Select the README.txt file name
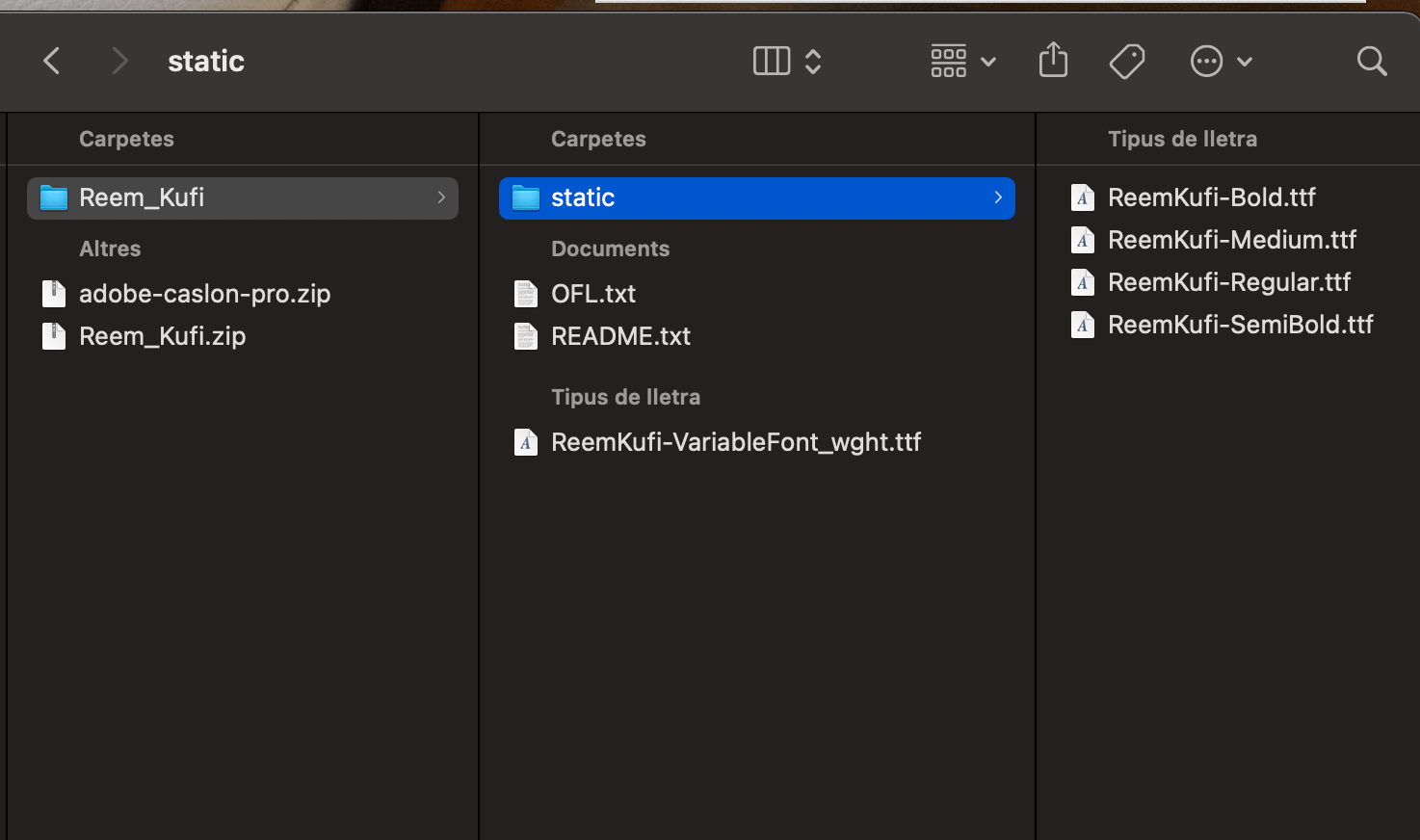1420x840 pixels. point(620,336)
